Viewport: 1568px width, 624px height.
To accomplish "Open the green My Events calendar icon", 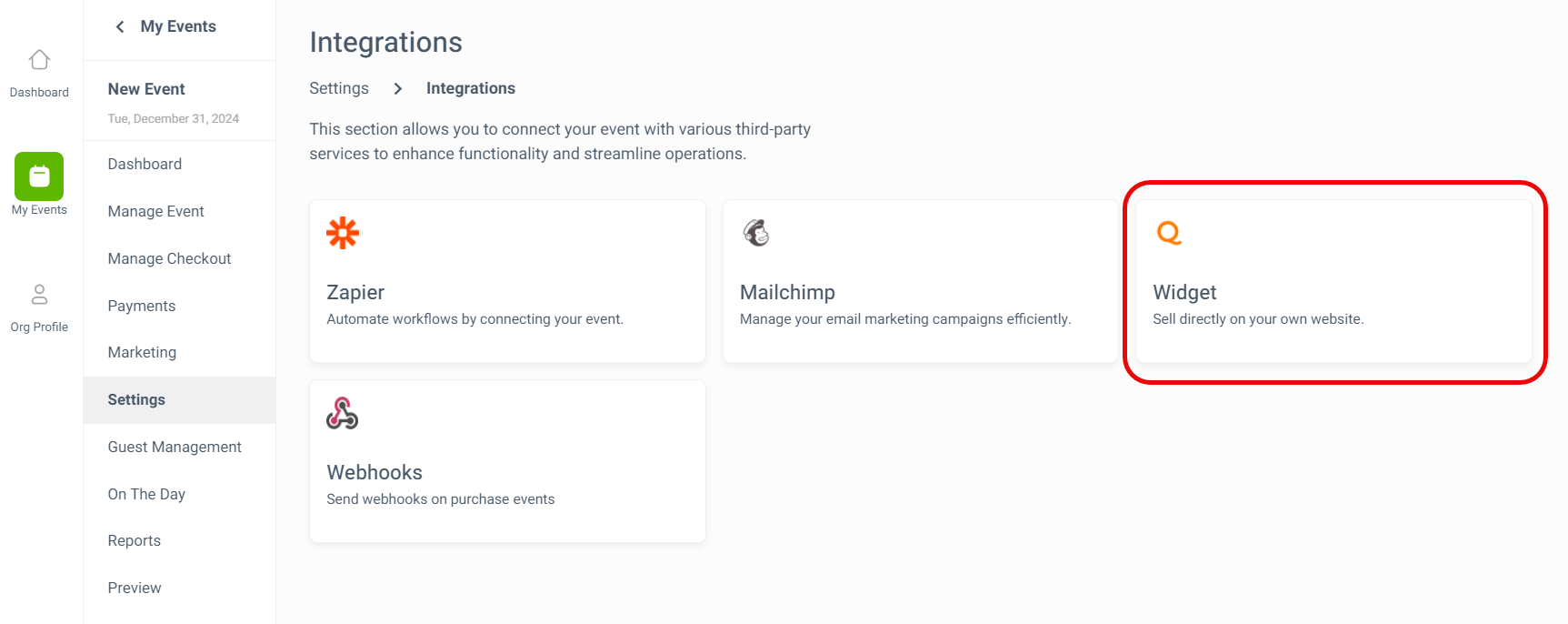I will (39, 176).
